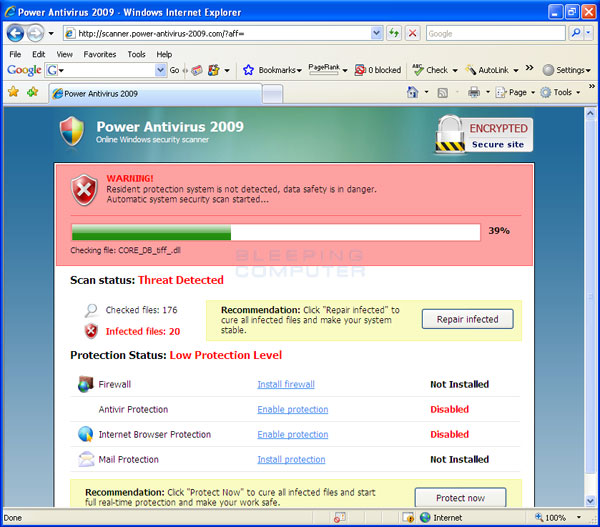Click the Stop loading red X icon

pos(412,33)
